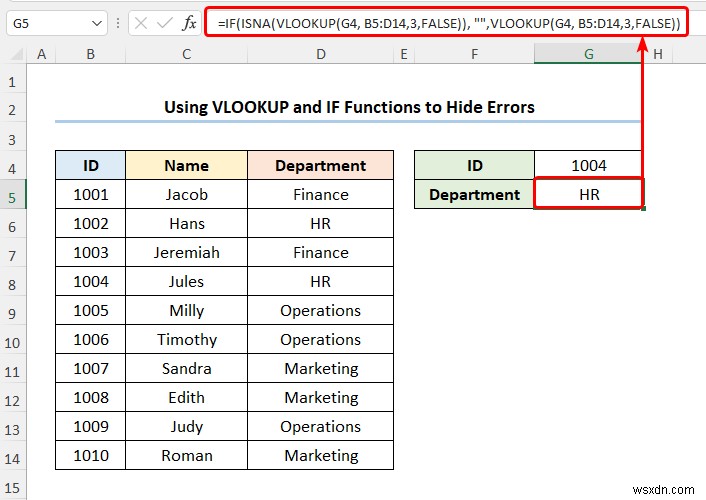Confirm formula entry with the checkmark icon
Screen dimensions: 706x500
165,23
